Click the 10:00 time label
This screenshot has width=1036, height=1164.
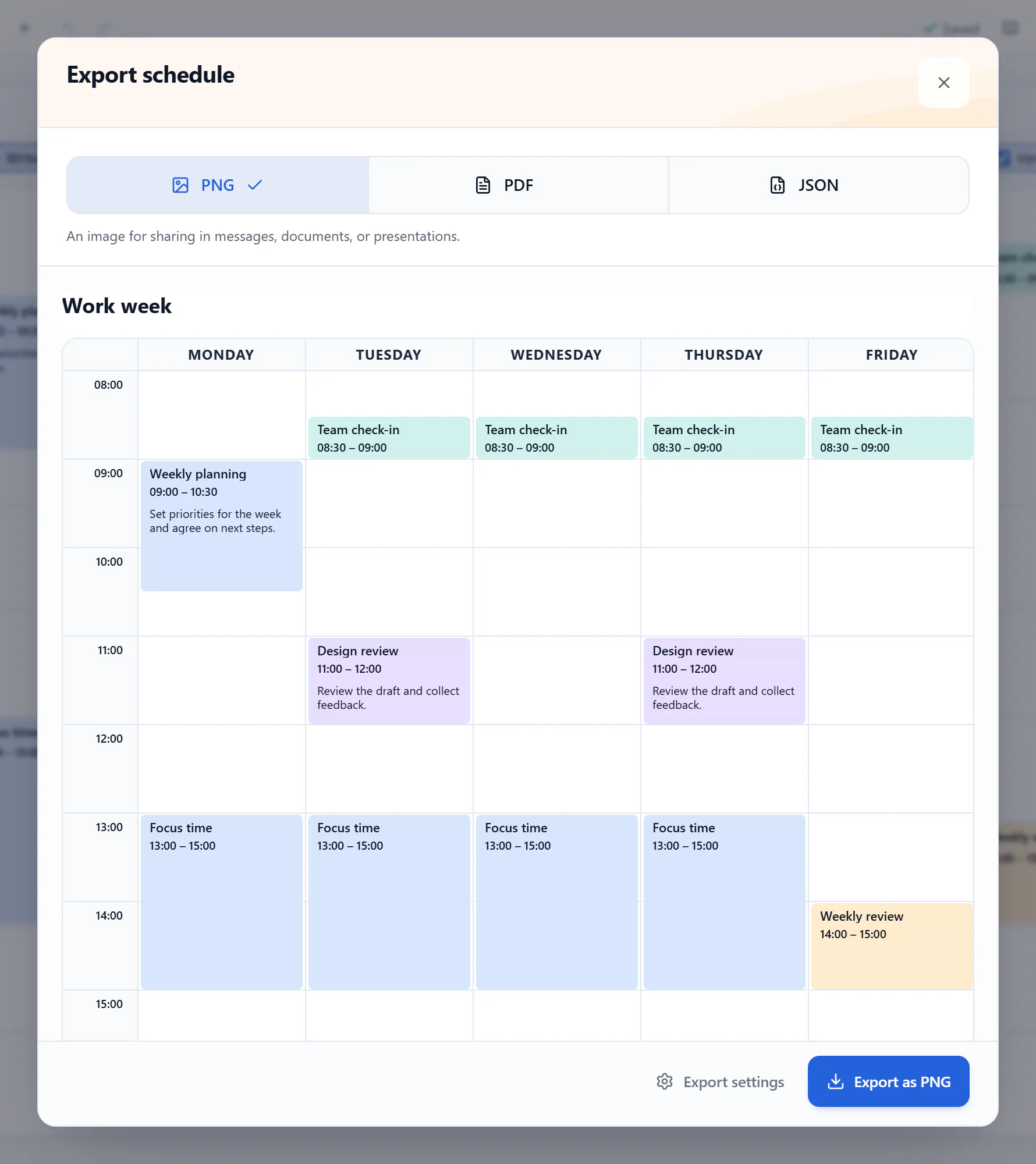[109, 562]
